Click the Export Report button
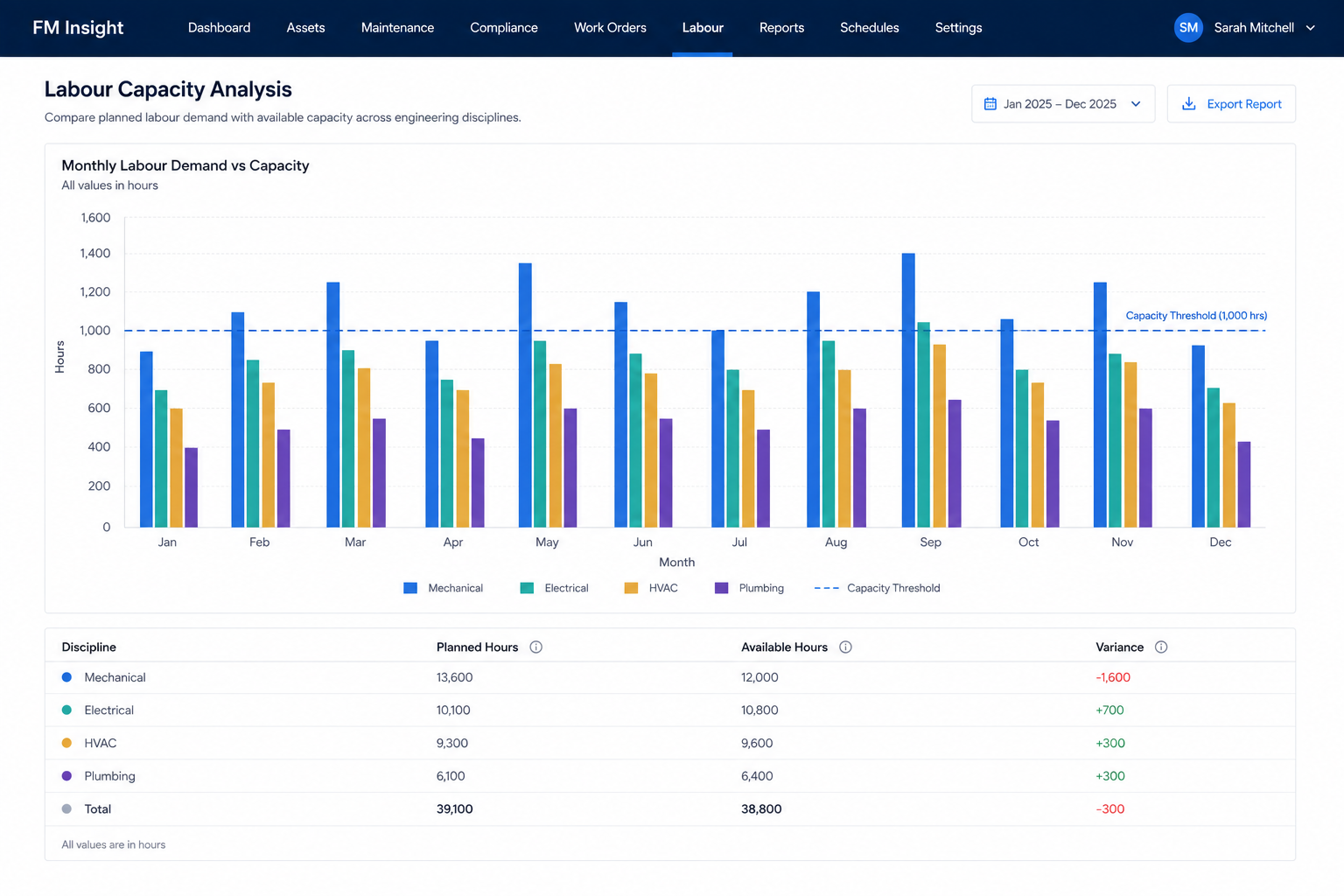The width and height of the screenshot is (1344, 896). point(1231,104)
